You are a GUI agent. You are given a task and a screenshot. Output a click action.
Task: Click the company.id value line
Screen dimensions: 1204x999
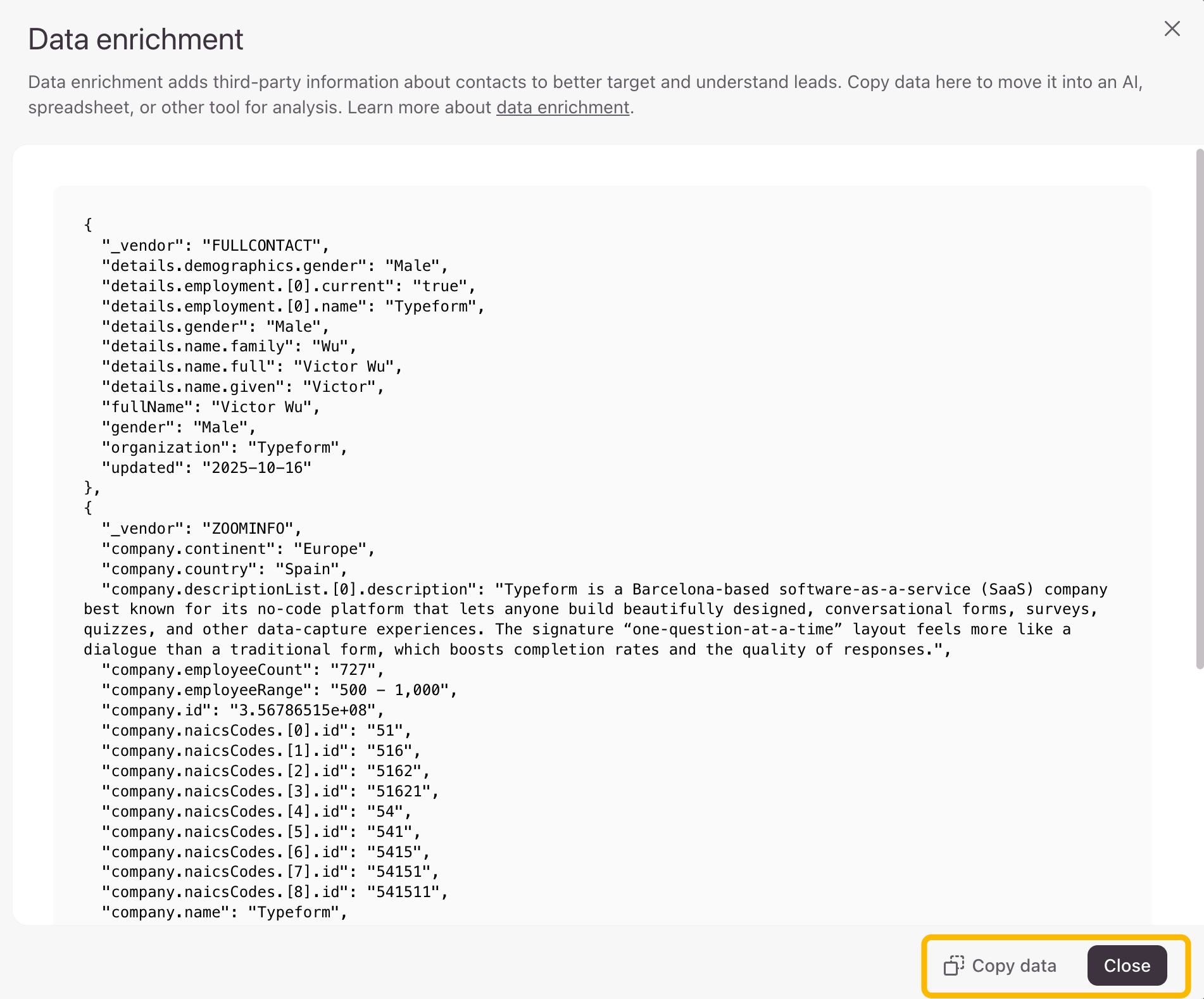point(242,710)
